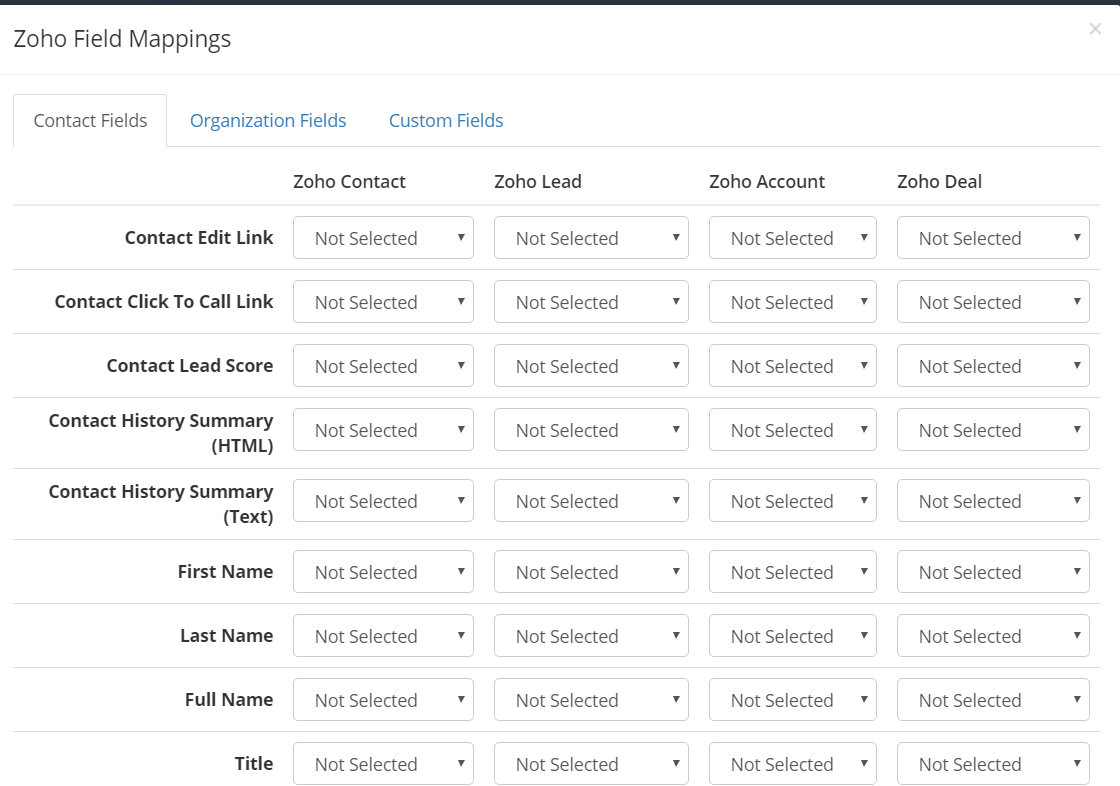
Task: Open Zoho Deal dropdown for Contact Click To Call Link
Action: click(x=994, y=302)
